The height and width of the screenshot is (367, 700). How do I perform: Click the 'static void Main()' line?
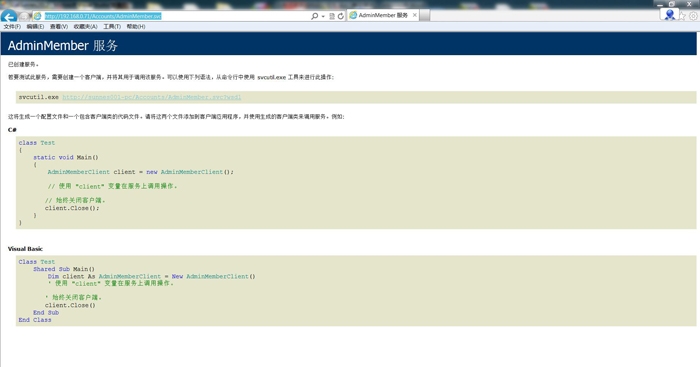(x=66, y=157)
